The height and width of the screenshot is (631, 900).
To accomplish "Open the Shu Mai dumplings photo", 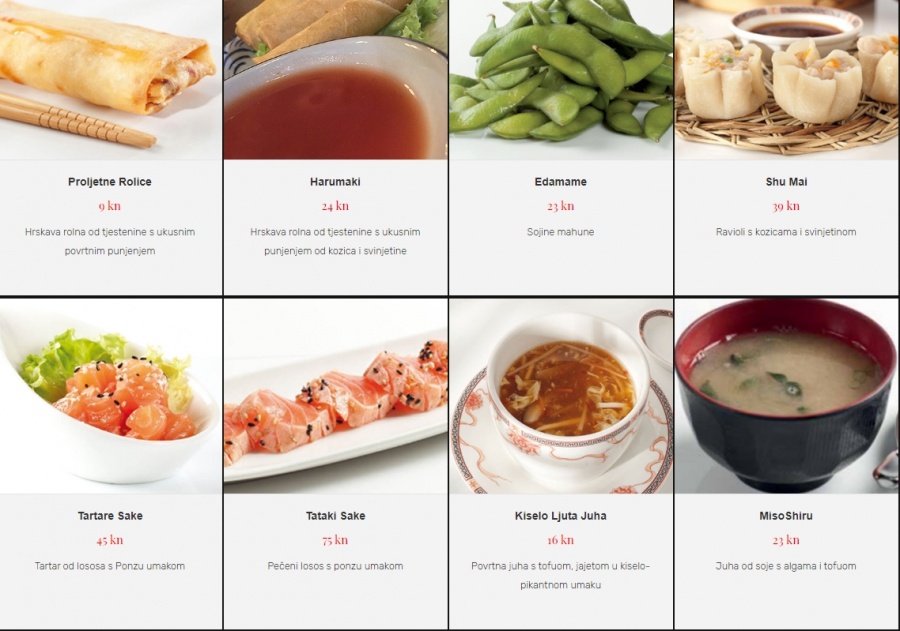I will 787,79.
